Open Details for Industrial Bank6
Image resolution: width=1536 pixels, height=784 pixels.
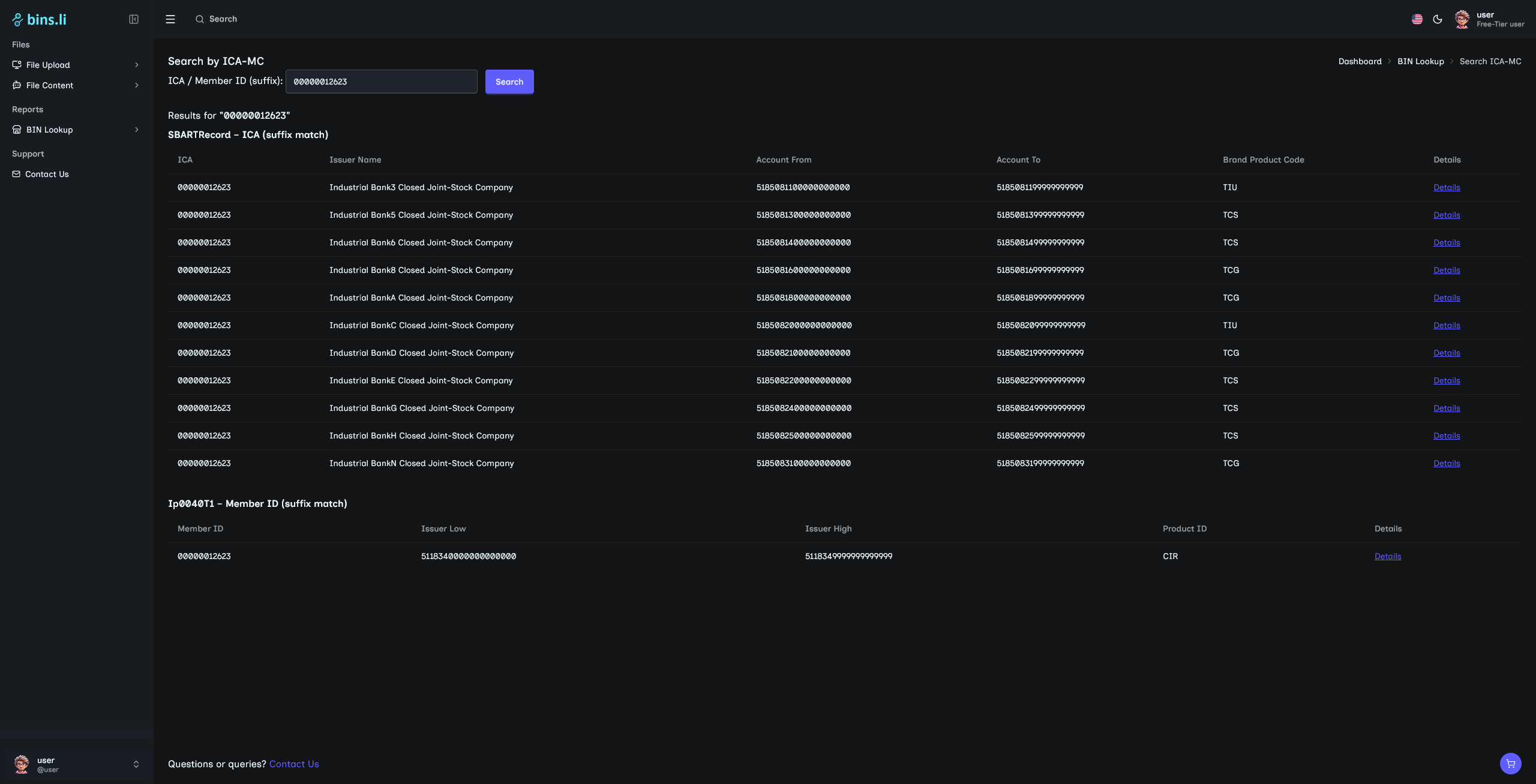click(1447, 242)
